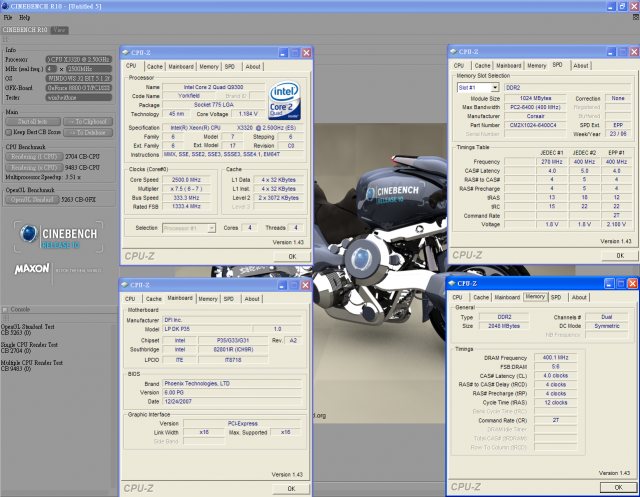Click the LP DK P35 model field
The height and width of the screenshot is (497, 640).
[x=207, y=329]
